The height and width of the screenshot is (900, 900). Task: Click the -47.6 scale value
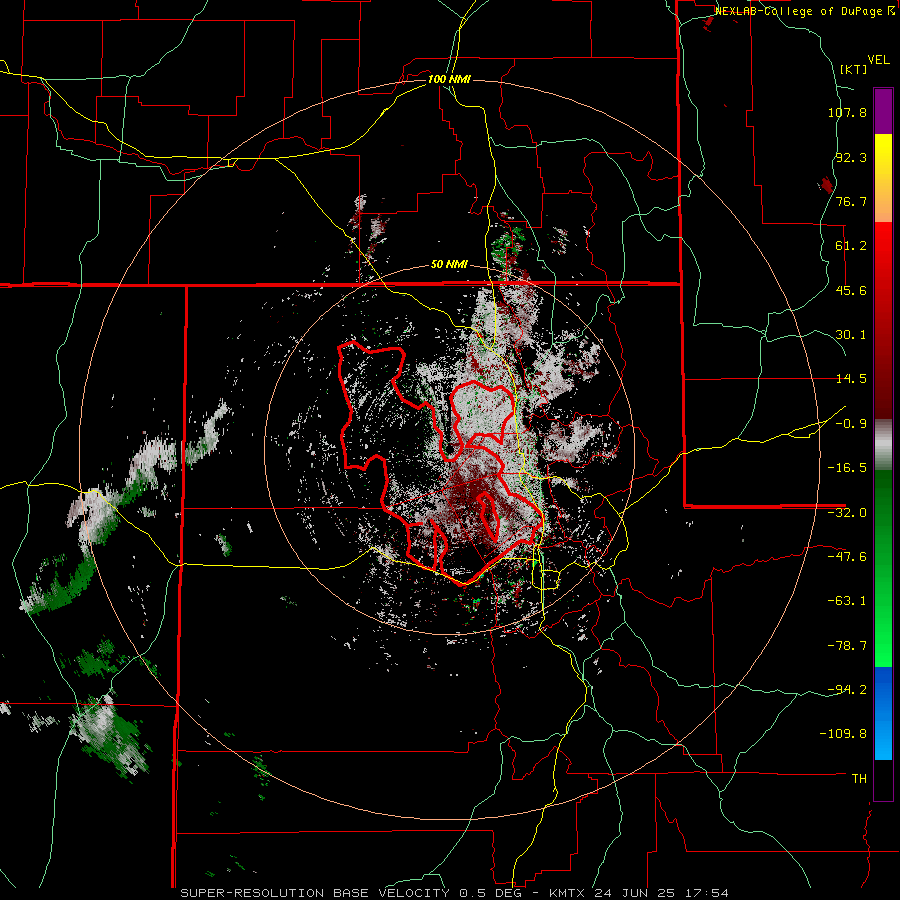point(847,557)
